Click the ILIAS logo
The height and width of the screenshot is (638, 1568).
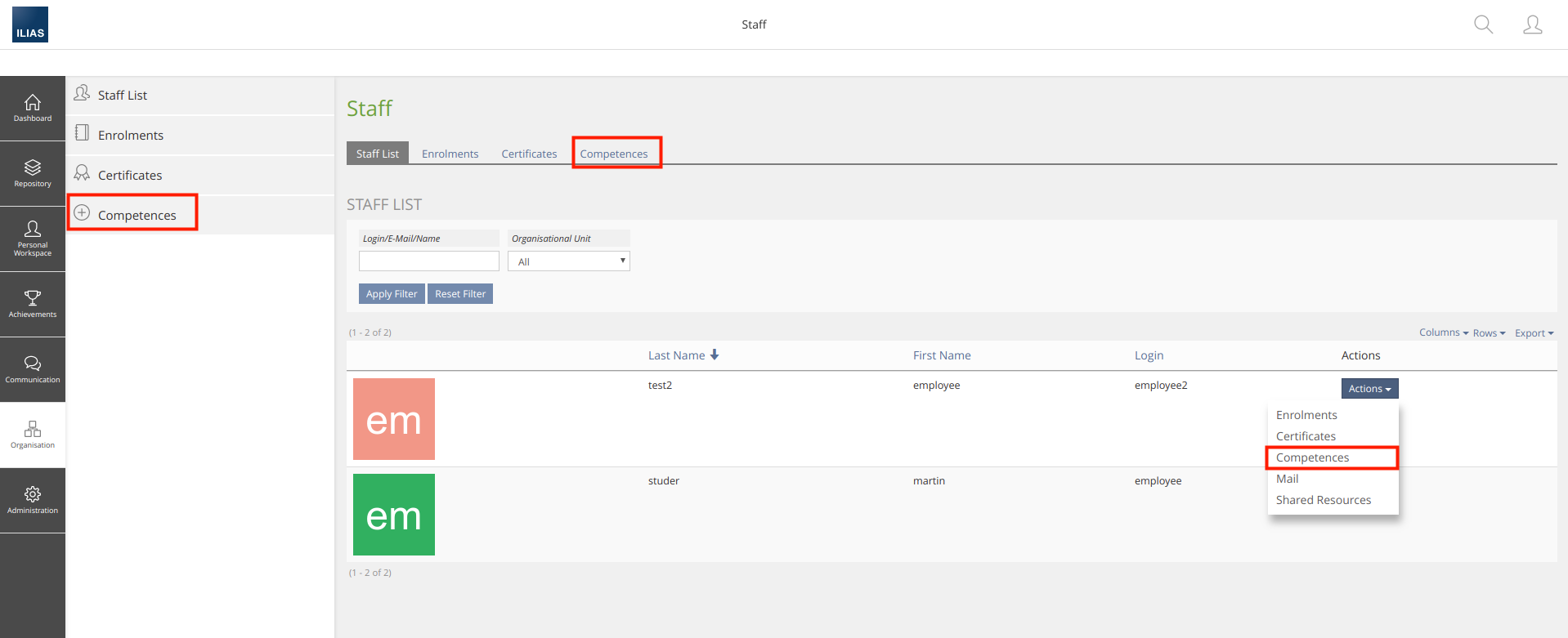tap(30, 25)
